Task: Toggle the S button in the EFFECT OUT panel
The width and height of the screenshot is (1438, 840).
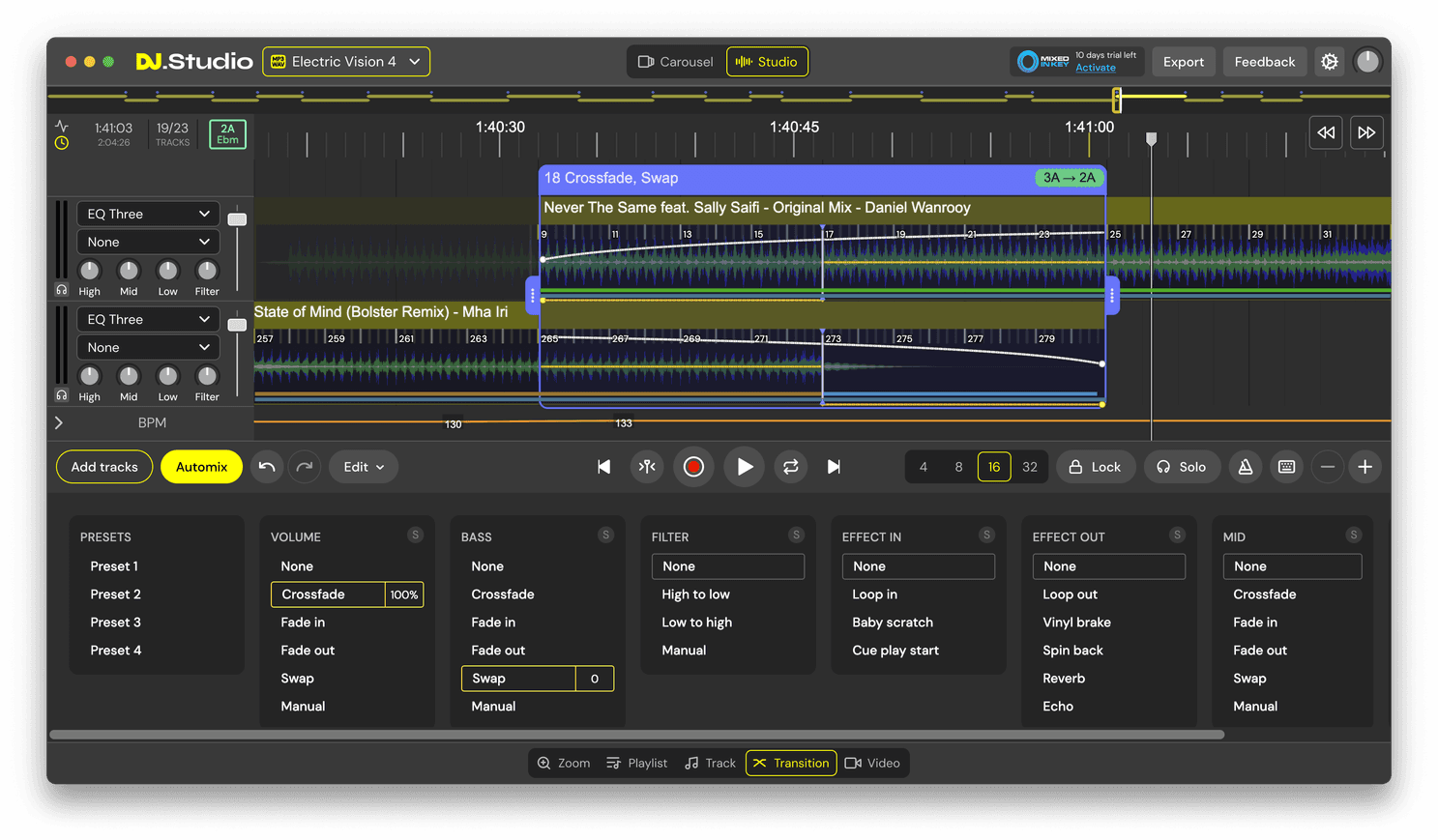Action: [x=1177, y=536]
